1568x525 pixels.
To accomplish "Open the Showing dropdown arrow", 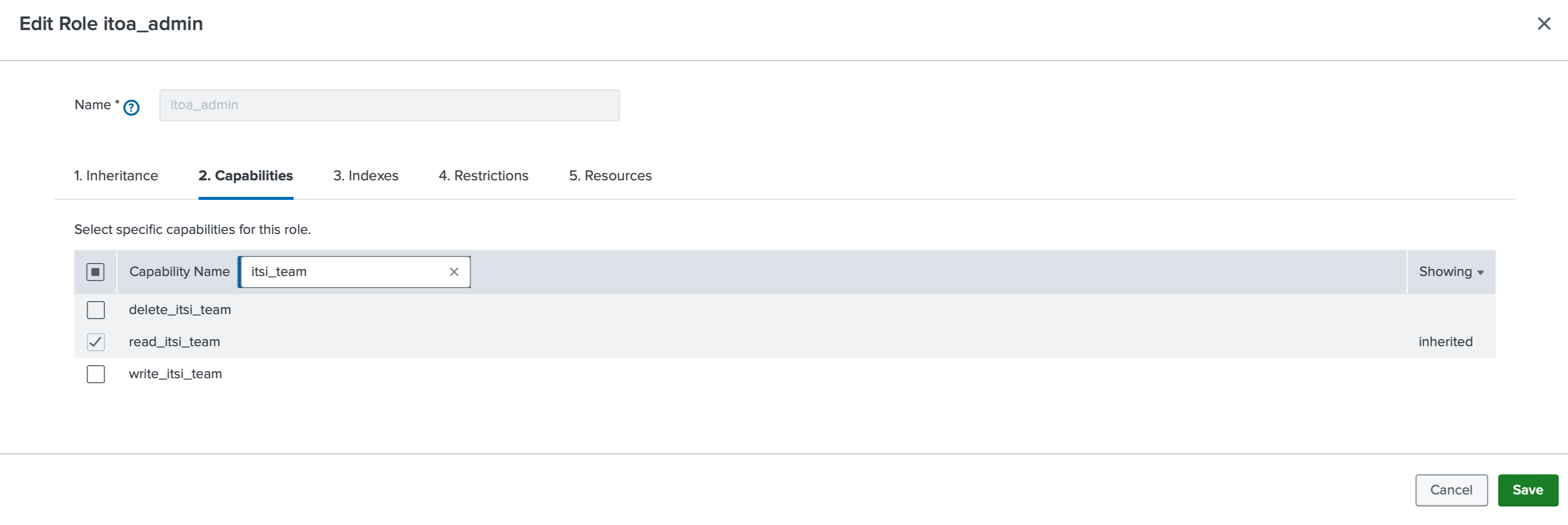I will (1480, 272).
